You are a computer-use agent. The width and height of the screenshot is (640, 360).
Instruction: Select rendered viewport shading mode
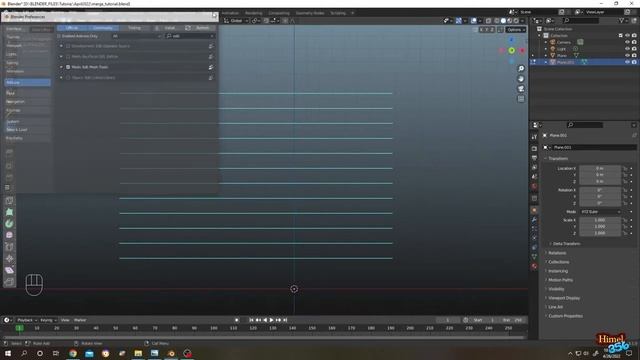tap(516, 20)
